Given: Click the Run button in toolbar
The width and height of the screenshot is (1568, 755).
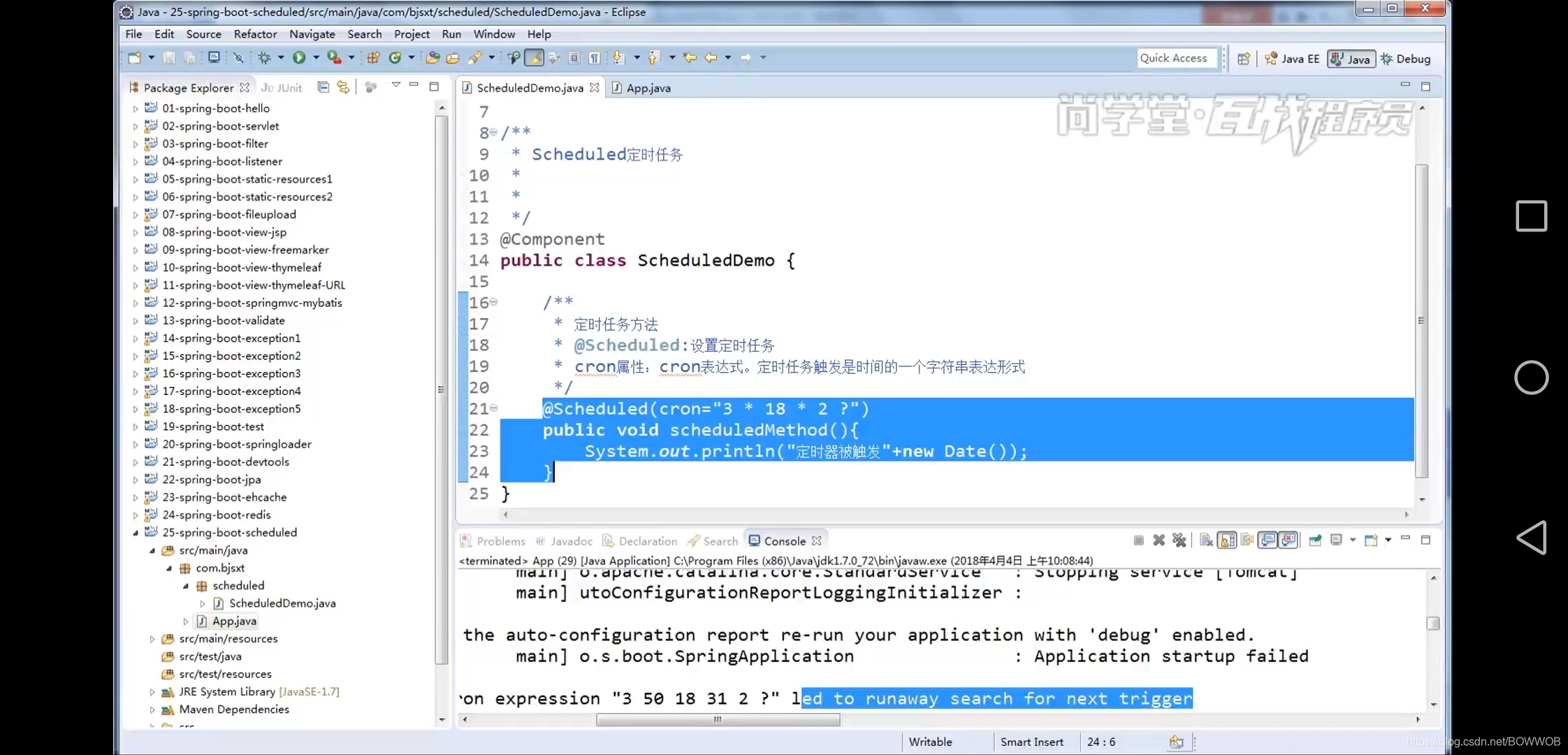Looking at the screenshot, I should (298, 57).
